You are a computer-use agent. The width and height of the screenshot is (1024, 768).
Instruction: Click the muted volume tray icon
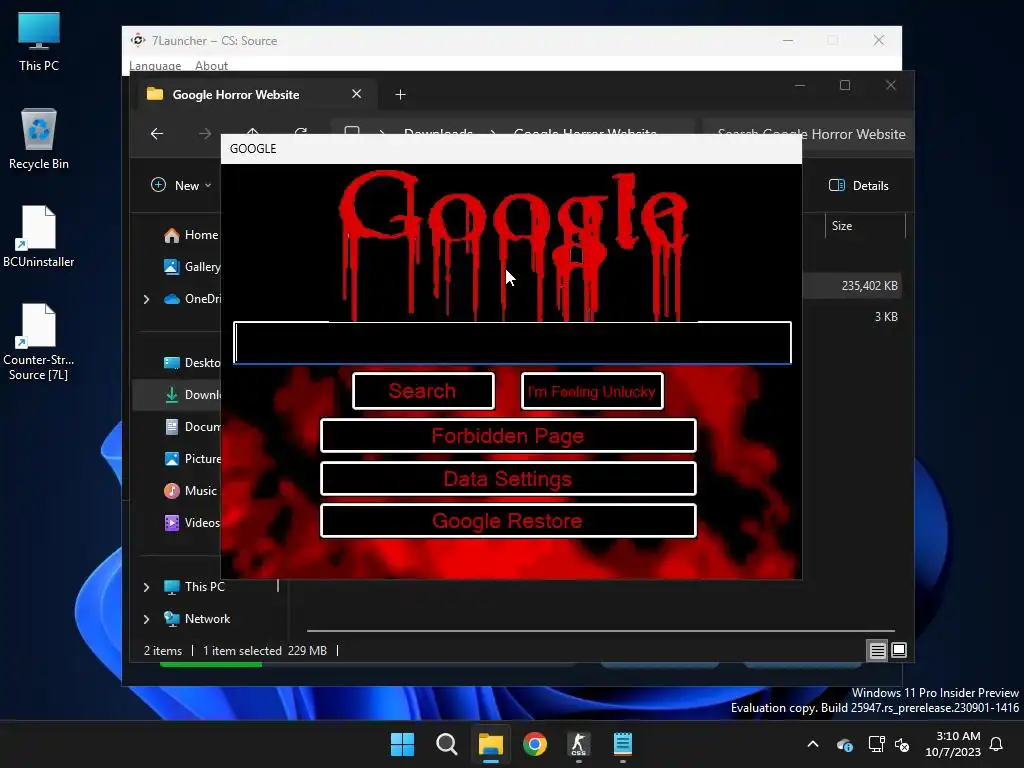tap(902, 744)
